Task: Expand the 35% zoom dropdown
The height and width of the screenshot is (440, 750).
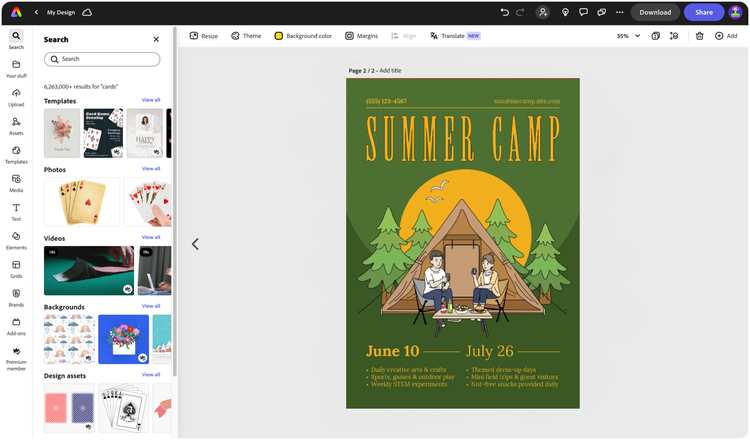Action: [x=628, y=36]
